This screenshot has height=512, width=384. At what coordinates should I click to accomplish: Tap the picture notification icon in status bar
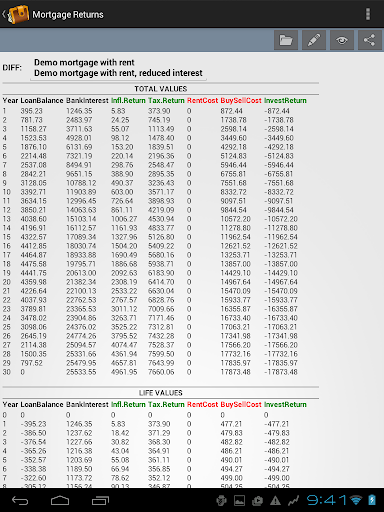[x=239, y=500]
